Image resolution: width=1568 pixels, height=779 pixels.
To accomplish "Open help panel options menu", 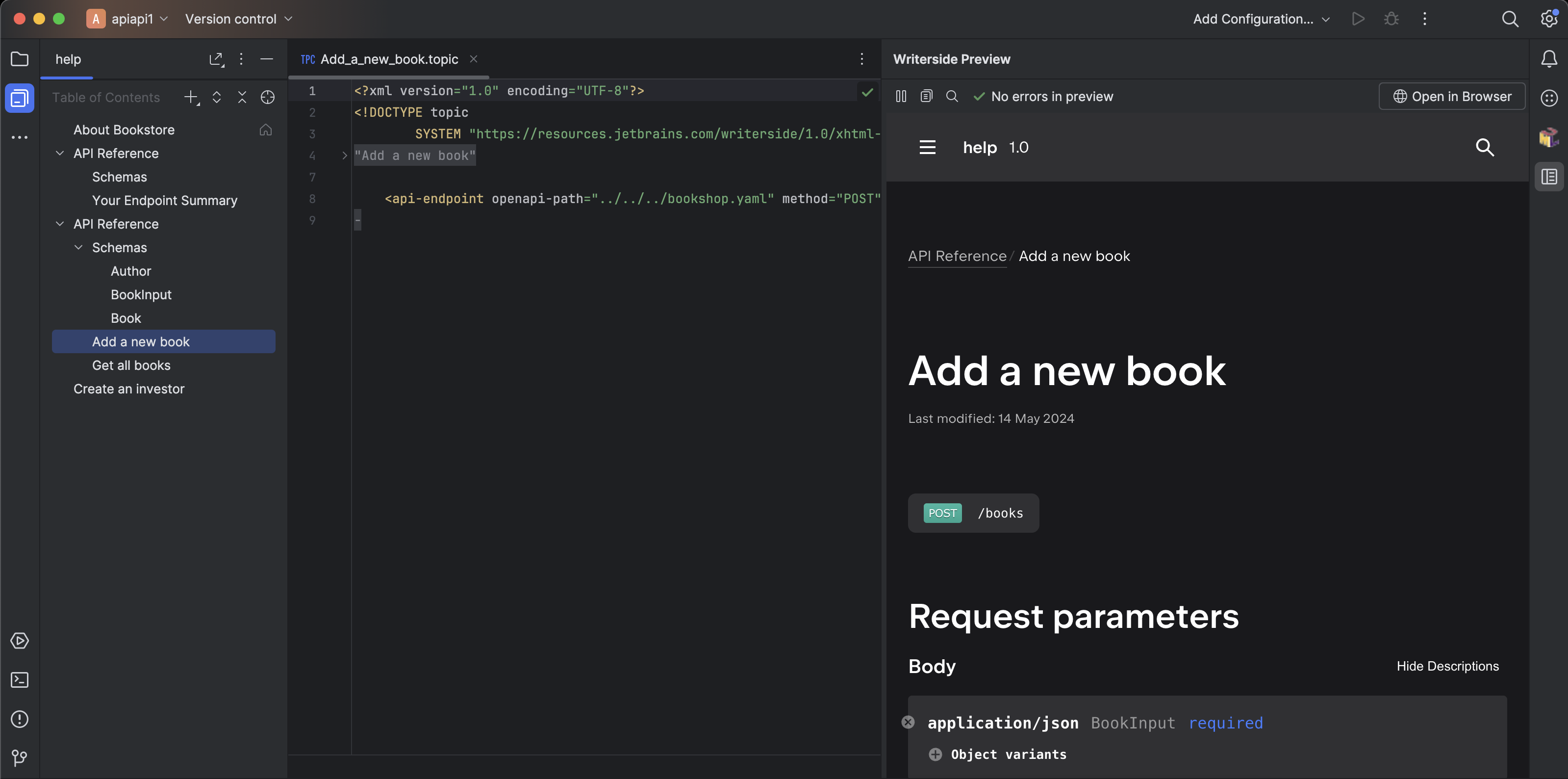I will (x=241, y=59).
